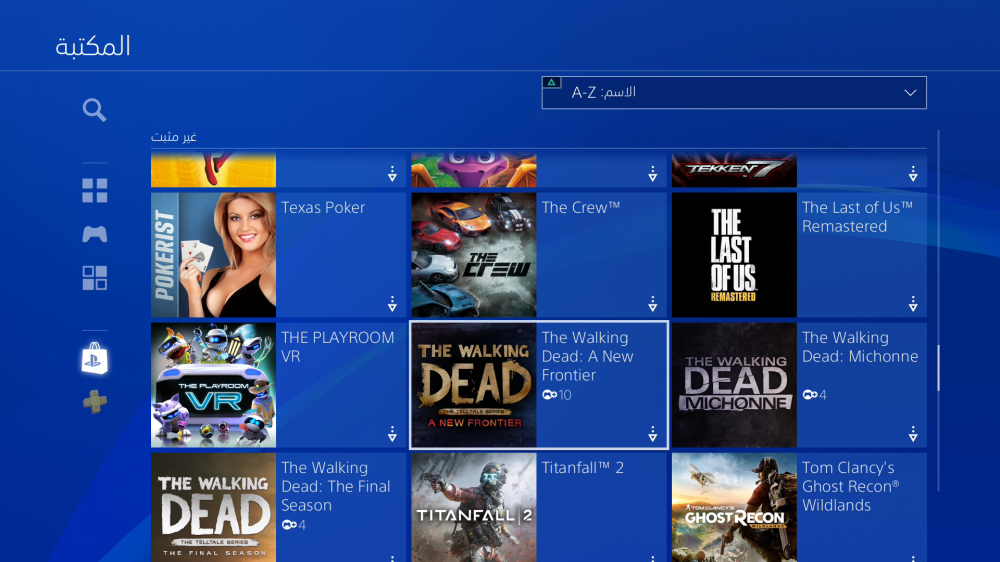Click the add-on count 4 icon on Michonne
Image resolution: width=1000 pixels, height=562 pixels.
814,395
